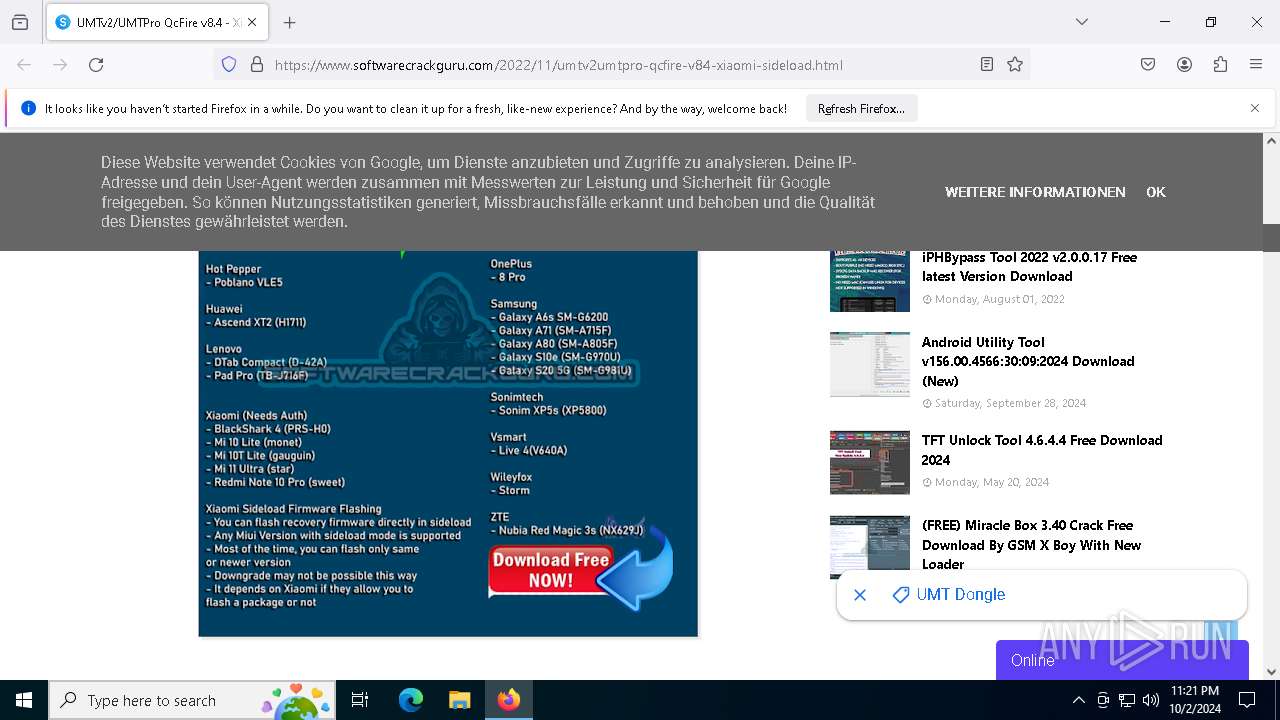Image resolution: width=1280 pixels, height=720 pixels.
Task: Open the taskbar clock and date
Action: 1195,700
